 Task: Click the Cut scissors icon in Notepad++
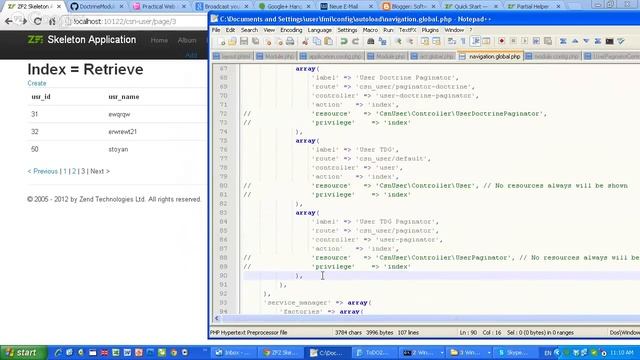[x=305, y=41]
